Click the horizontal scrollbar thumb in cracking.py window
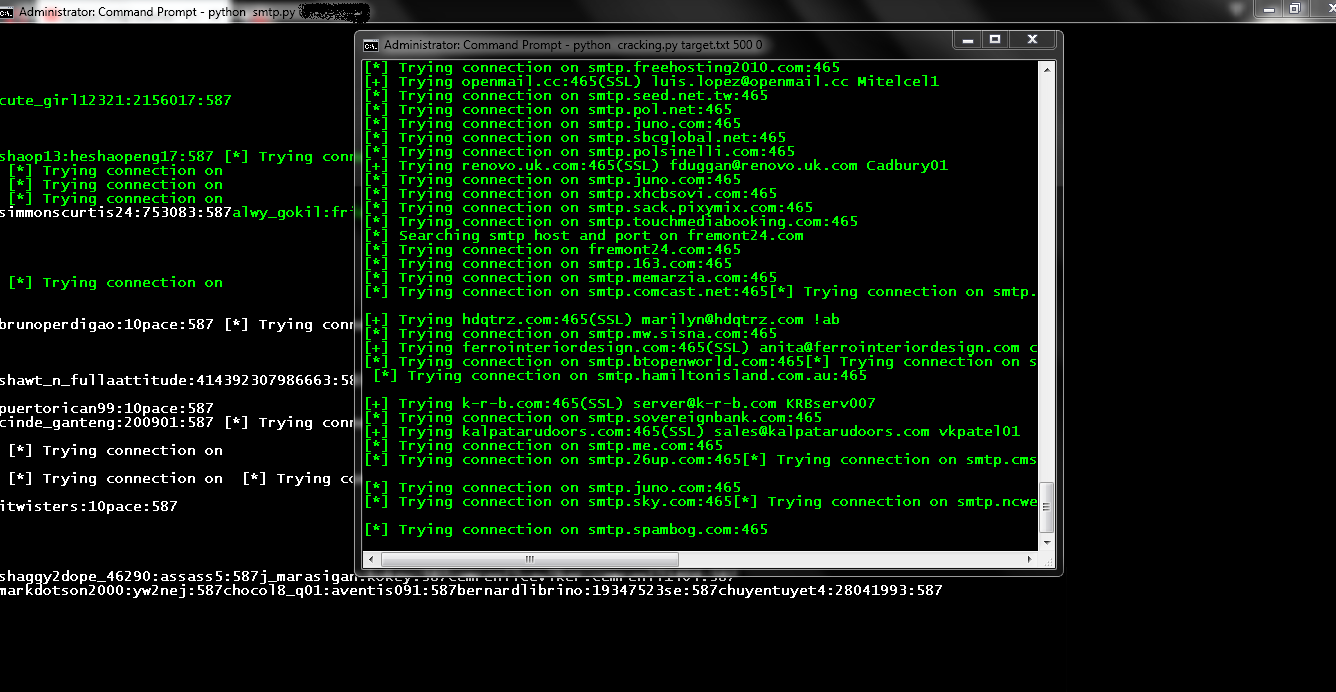The image size is (1336, 692). 529,559
